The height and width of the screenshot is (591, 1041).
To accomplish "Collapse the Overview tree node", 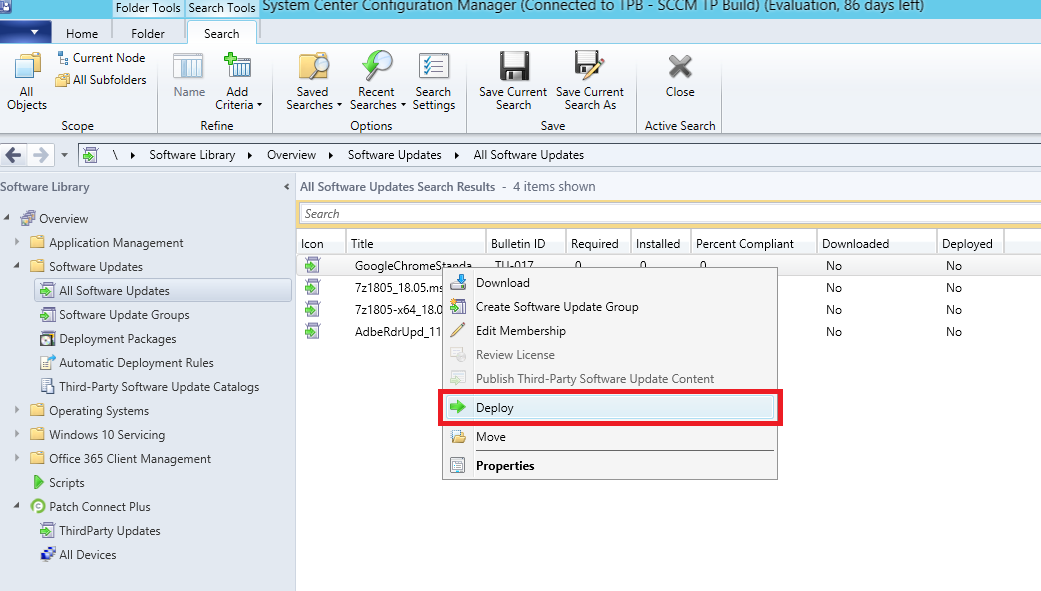I will coord(7,218).
